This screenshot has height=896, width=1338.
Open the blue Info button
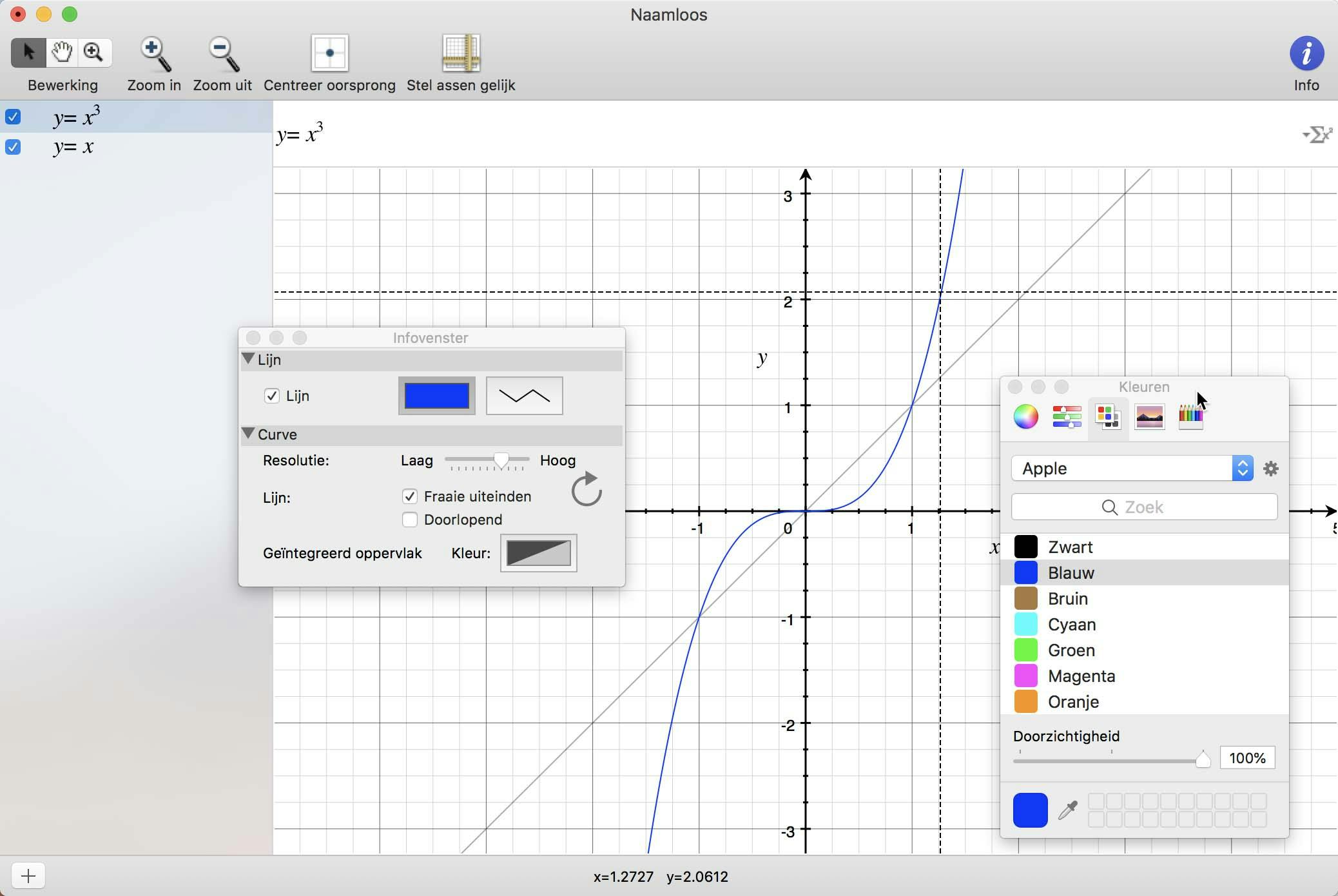click(x=1306, y=54)
